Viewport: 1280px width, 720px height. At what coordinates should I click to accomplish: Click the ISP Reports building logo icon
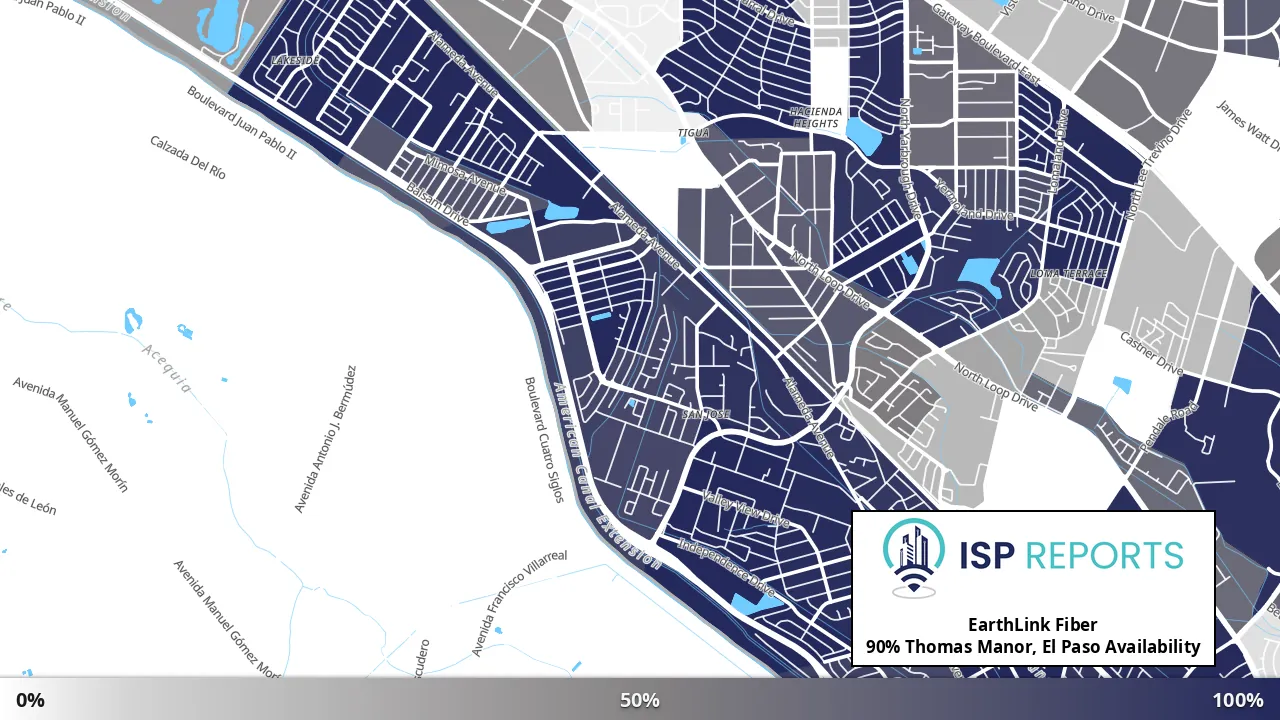click(915, 558)
